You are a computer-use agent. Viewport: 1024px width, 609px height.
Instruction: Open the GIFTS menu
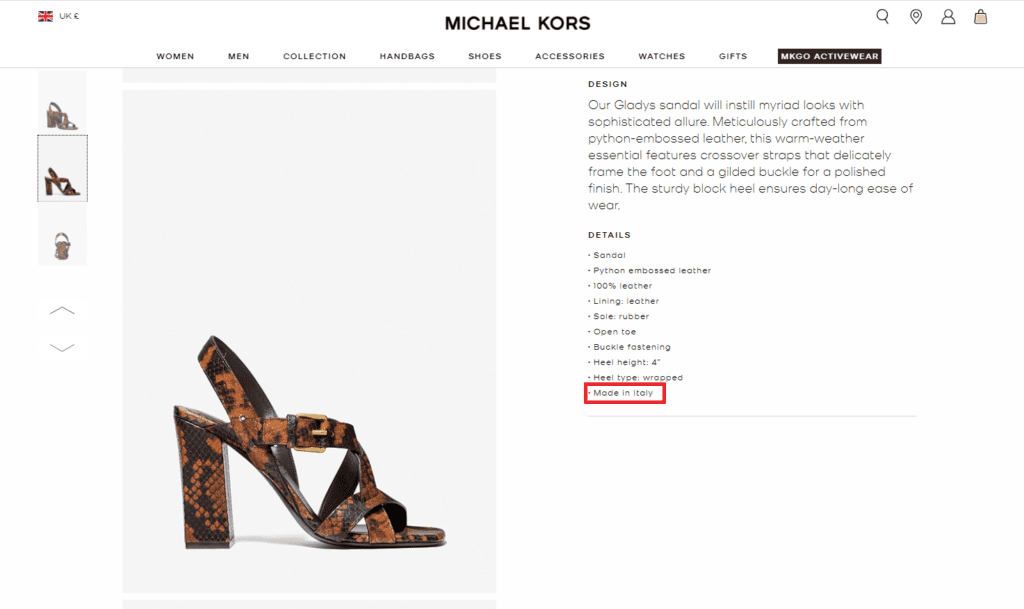point(732,56)
